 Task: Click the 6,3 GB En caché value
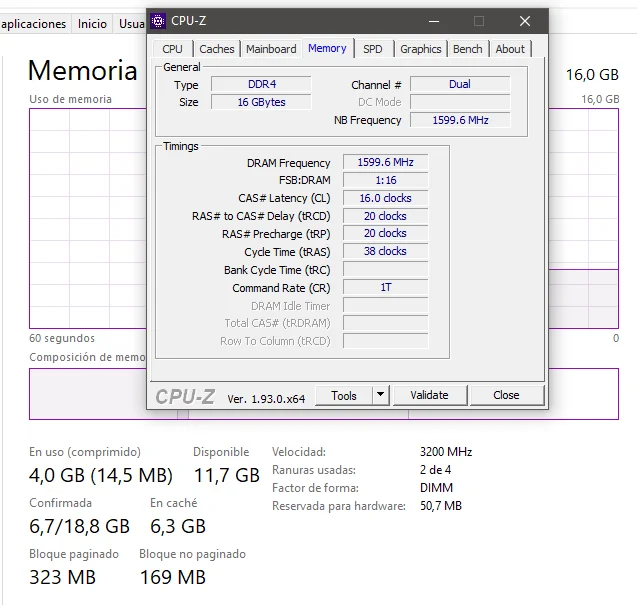tap(178, 526)
